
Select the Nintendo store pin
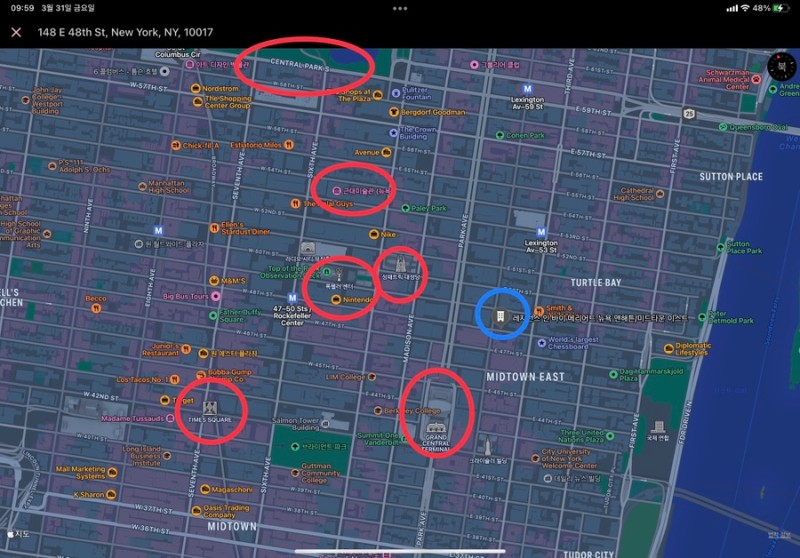point(336,299)
